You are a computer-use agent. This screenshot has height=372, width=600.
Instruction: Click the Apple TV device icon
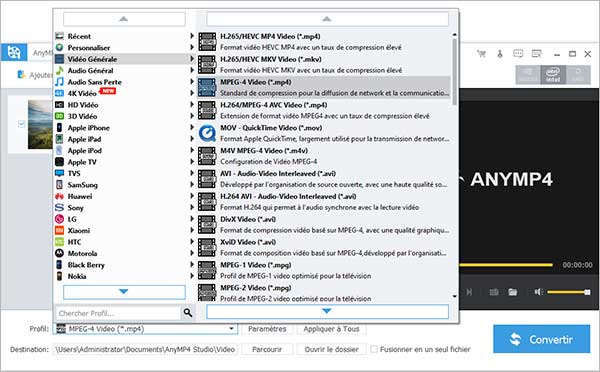[x=59, y=162]
